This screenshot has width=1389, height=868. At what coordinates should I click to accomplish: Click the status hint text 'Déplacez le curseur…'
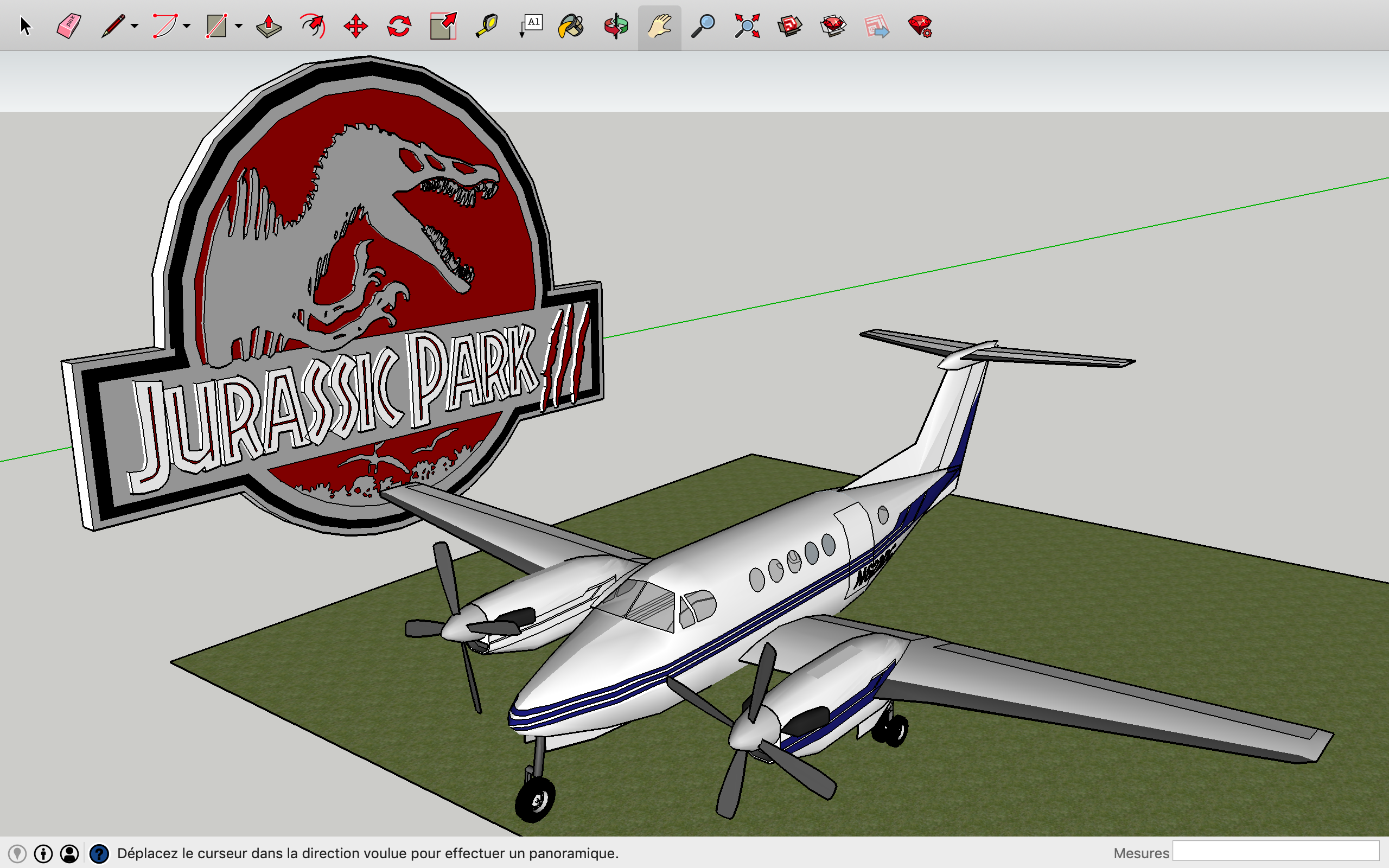tap(368, 854)
